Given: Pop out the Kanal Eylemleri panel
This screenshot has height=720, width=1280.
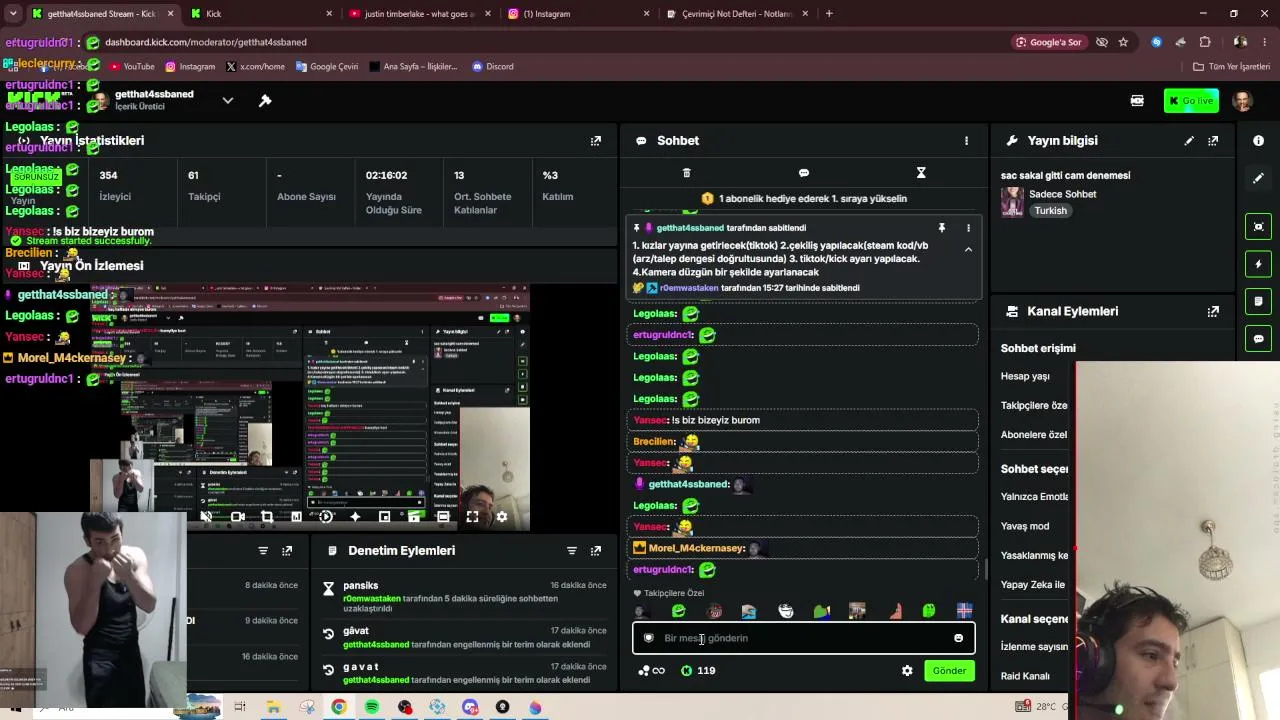Looking at the screenshot, I should click(x=1213, y=311).
